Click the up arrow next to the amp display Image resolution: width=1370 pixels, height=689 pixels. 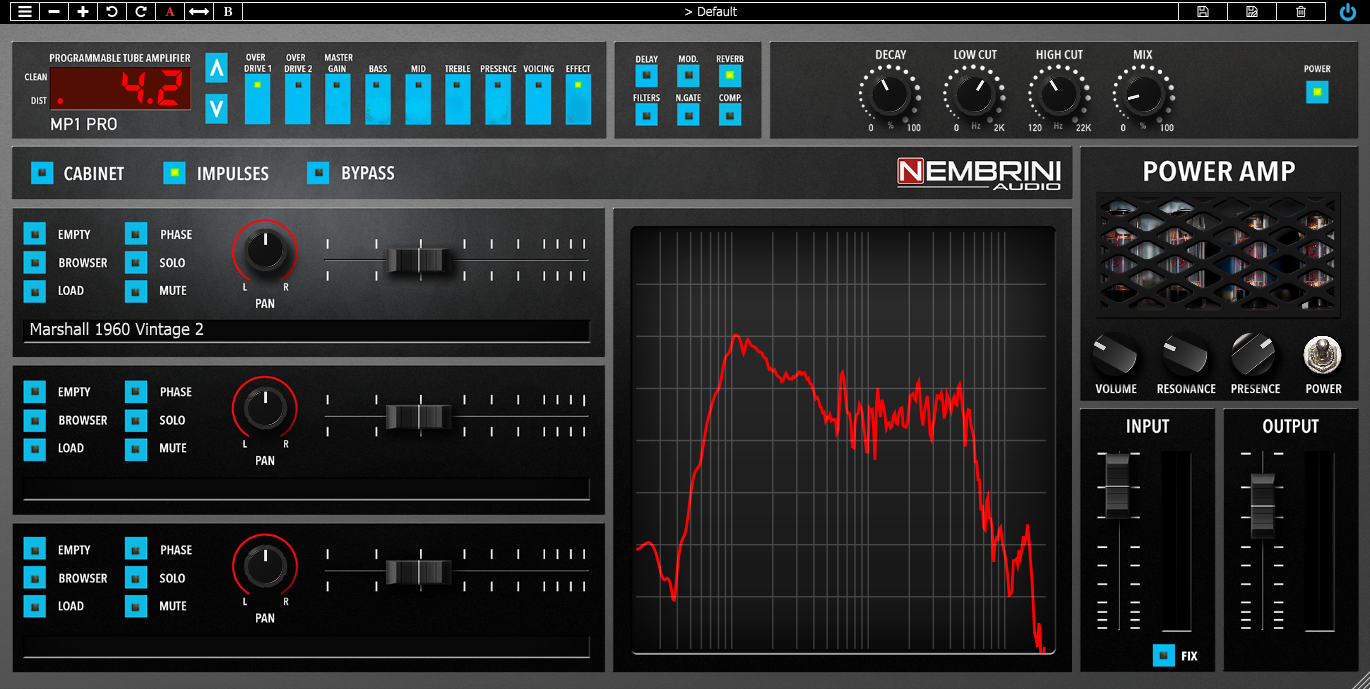click(x=216, y=70)
